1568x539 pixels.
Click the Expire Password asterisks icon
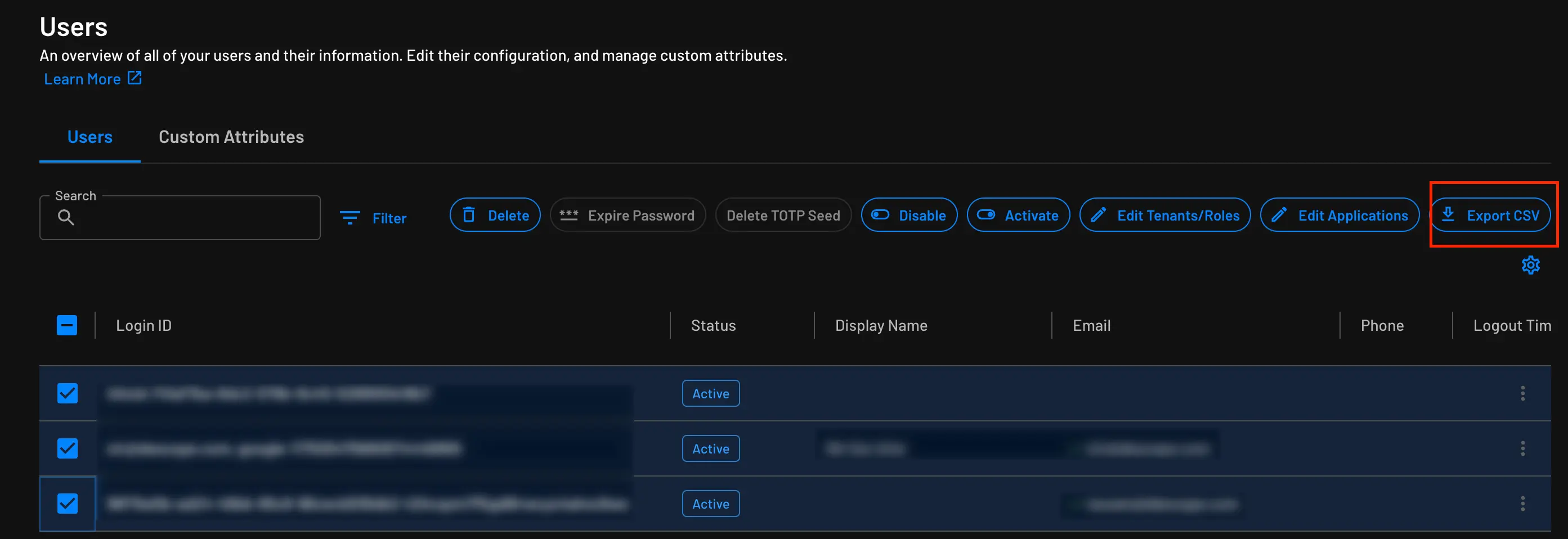[568, 215]
